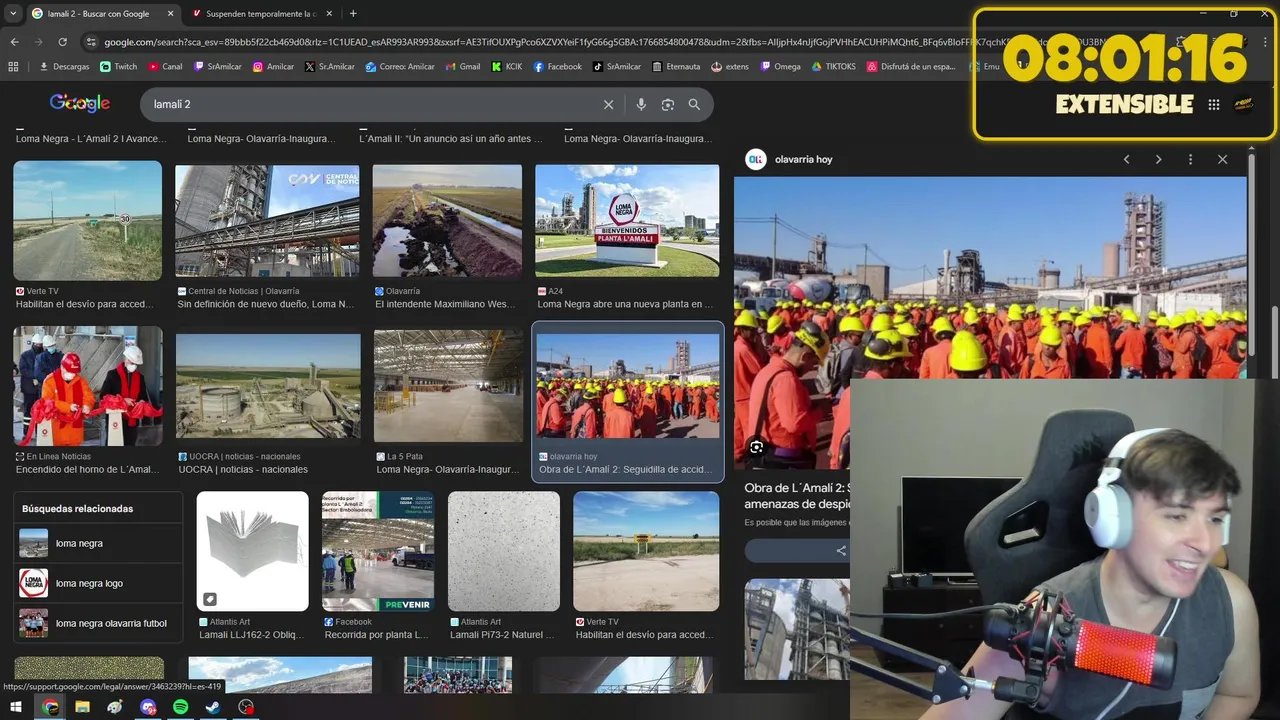
Task: Open a new browser tab
Action: click(x=353, y=13)
